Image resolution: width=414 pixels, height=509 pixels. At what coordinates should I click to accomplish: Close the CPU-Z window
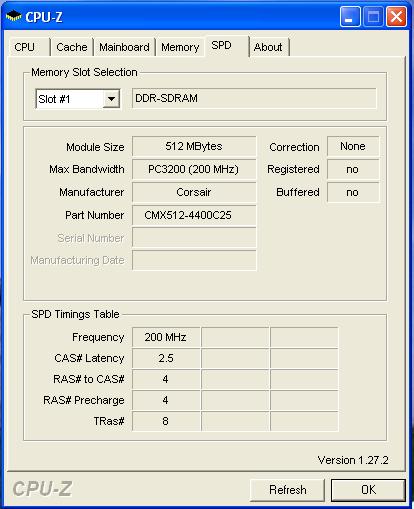(x=396, y=16)
